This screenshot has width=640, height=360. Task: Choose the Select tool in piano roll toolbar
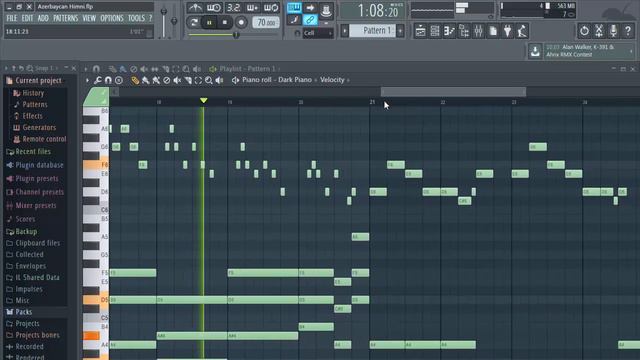pyautogui.click(x=198, y=80)
